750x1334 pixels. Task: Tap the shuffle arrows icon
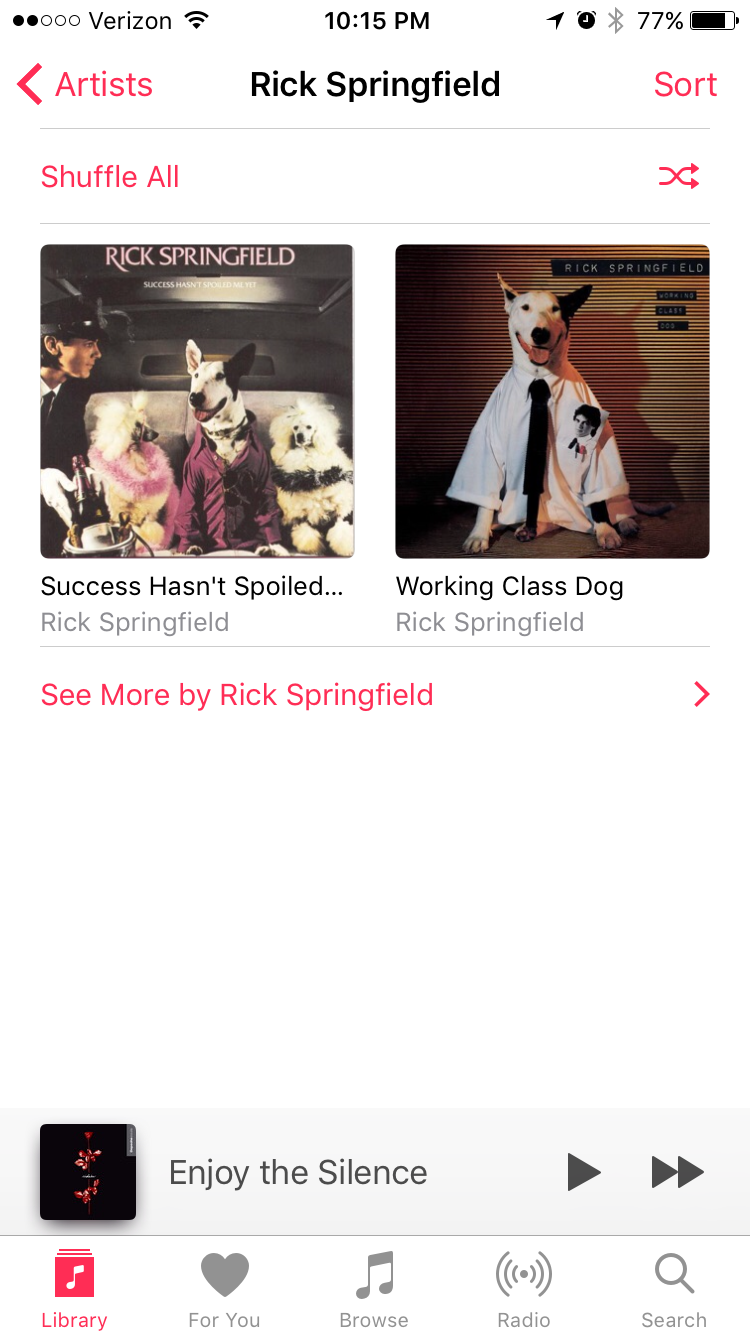tap(679, 177)
